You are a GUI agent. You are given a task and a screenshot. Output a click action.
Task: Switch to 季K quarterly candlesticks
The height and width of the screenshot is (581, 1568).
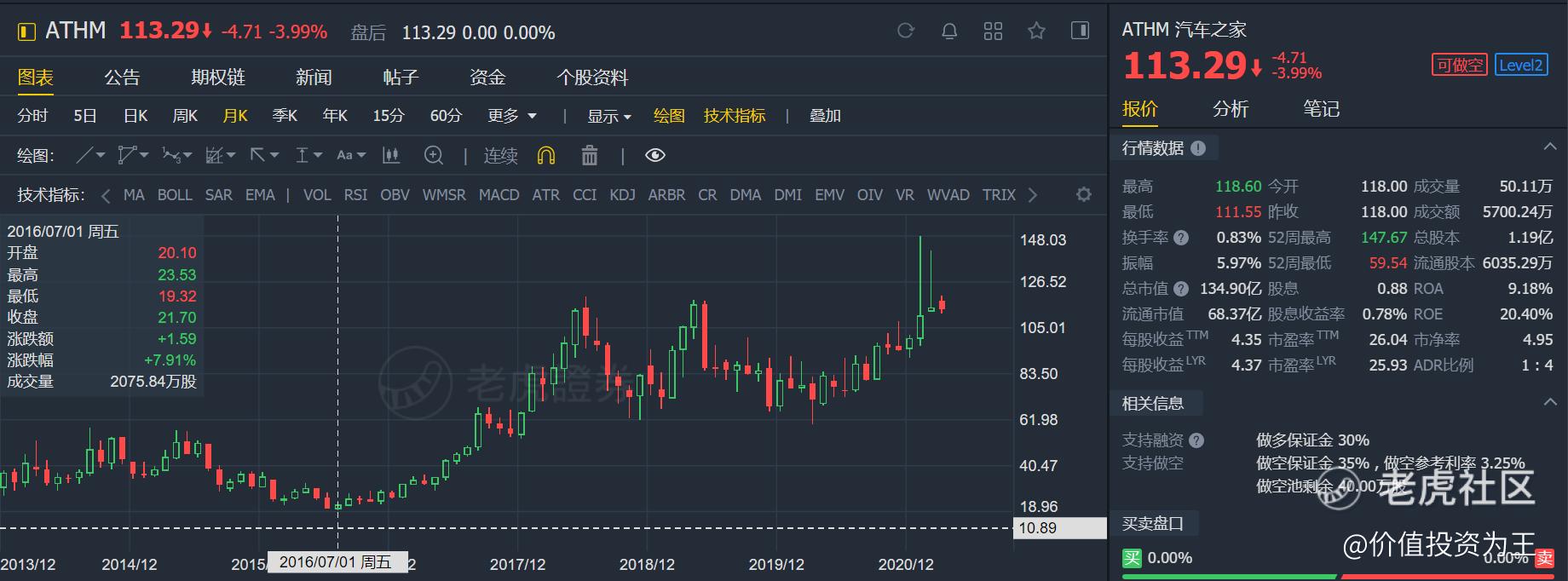[285, 116]
